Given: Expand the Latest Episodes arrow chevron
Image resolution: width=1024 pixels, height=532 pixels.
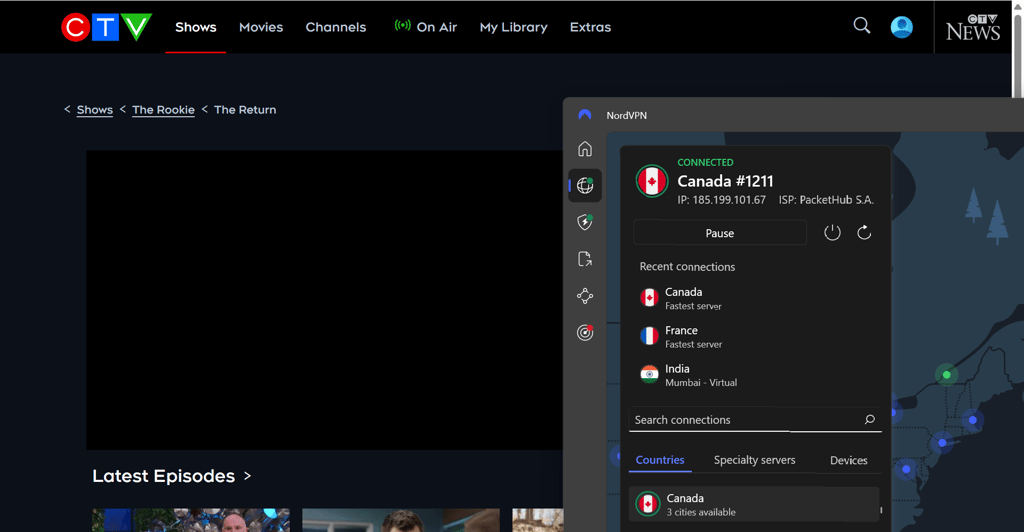Looking at the screenshot, I should point(248,476).
